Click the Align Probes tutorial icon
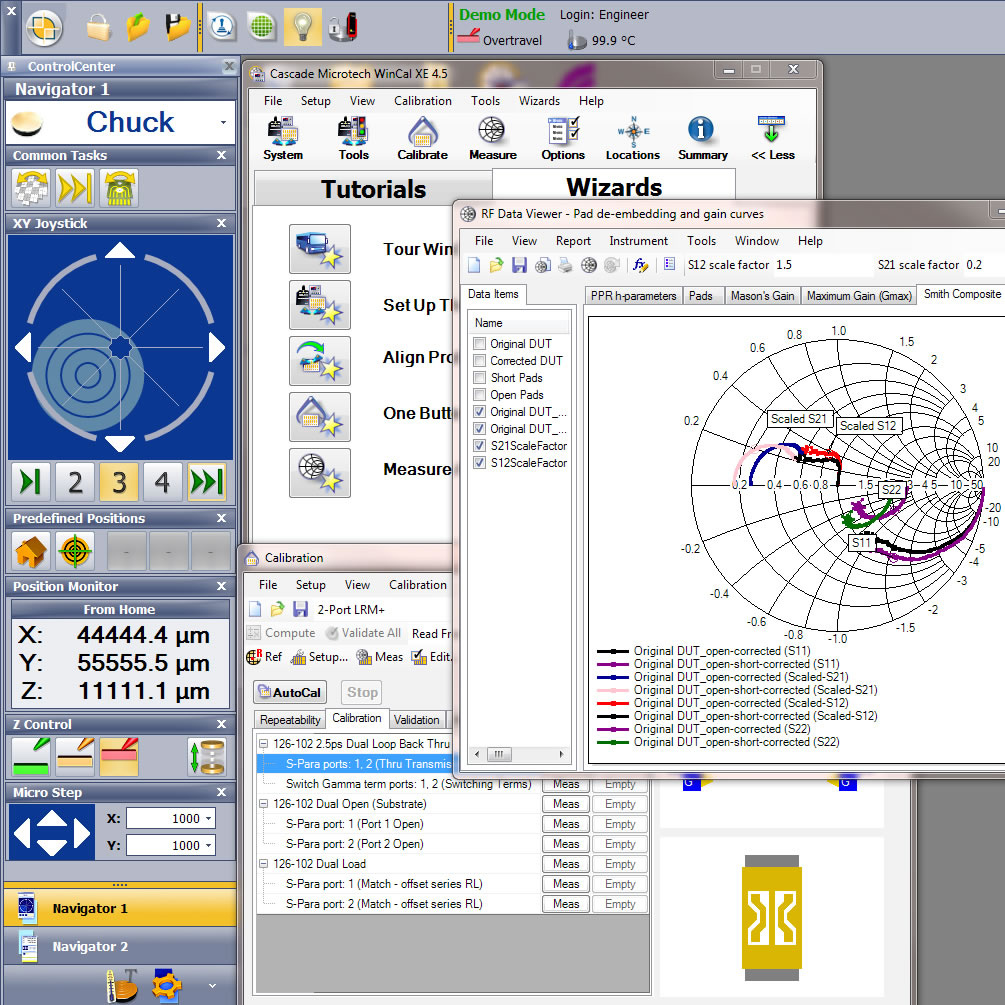The height and width of the screenshot is (1005, 1005). tap(320, 361)
